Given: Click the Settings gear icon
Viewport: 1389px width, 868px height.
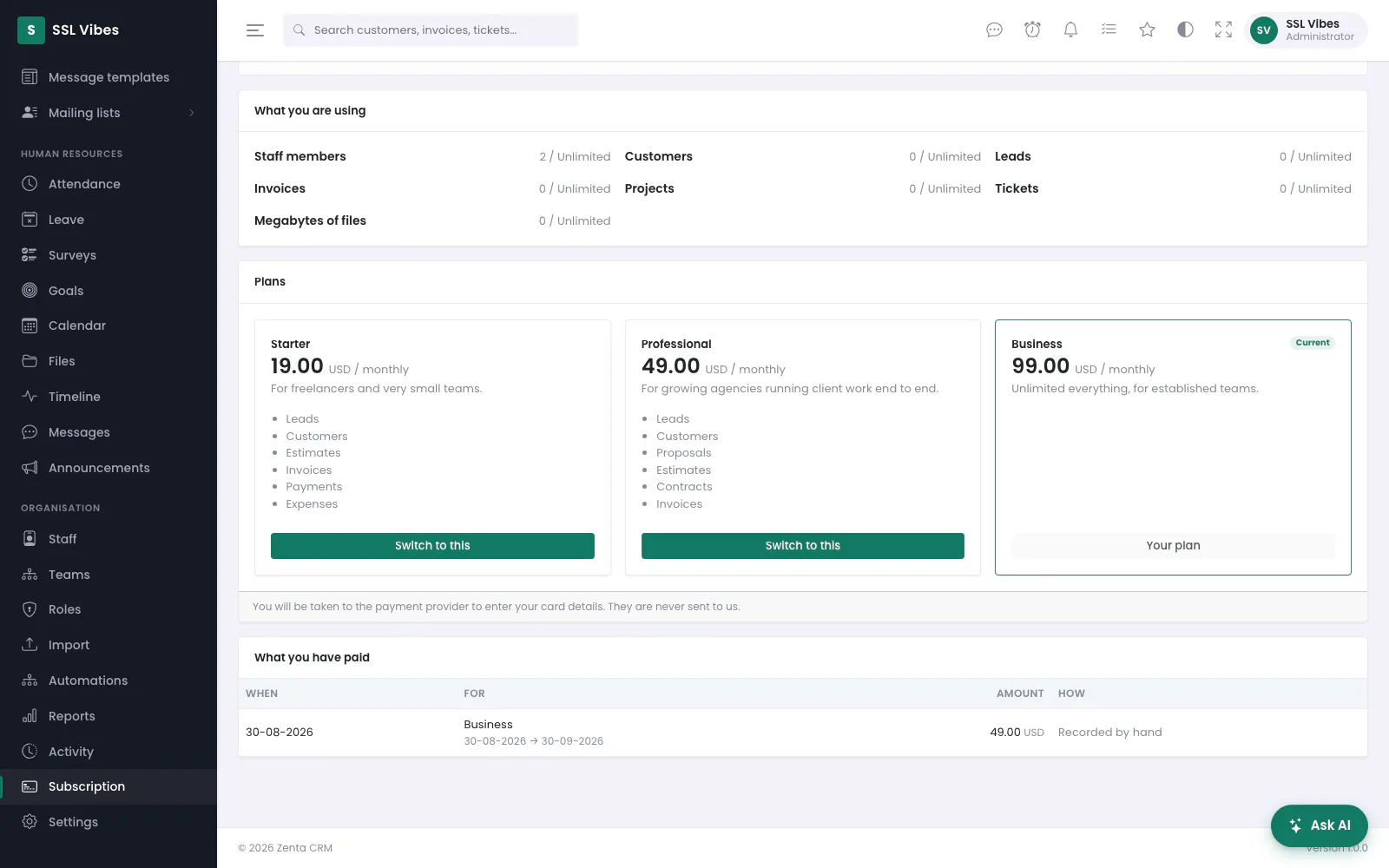Looking at the screenshot, I should (x=30, y=822).
